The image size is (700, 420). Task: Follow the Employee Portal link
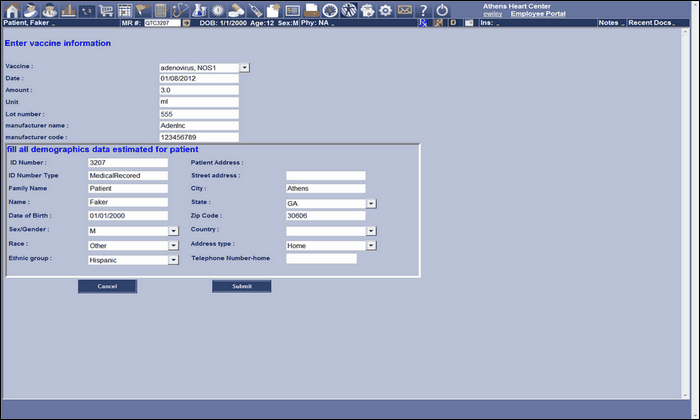tap(538, 14)
